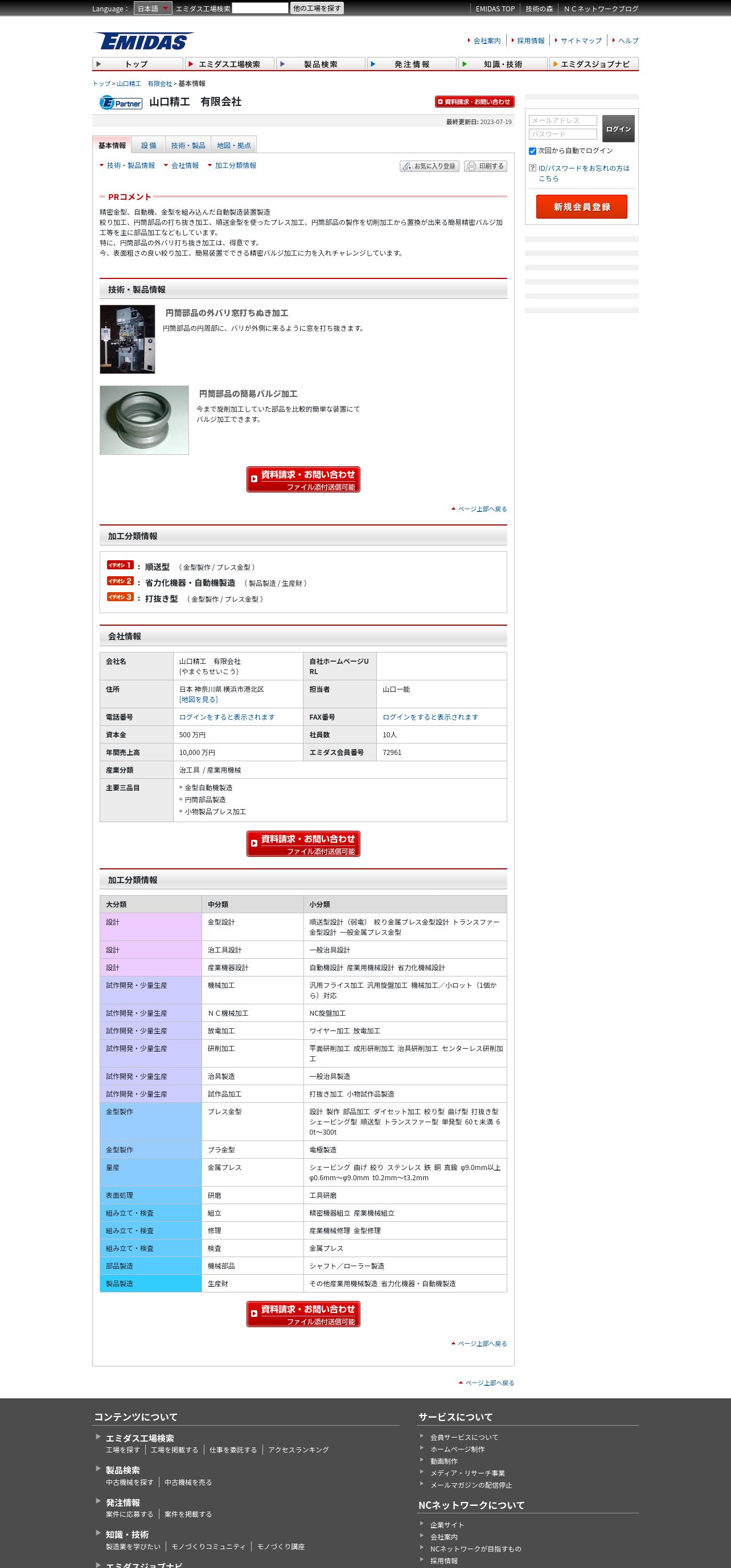Open footer メールマガジンの配信停止 link
This screenshot has height=1568, width=731.
(x=471, y=1485)
